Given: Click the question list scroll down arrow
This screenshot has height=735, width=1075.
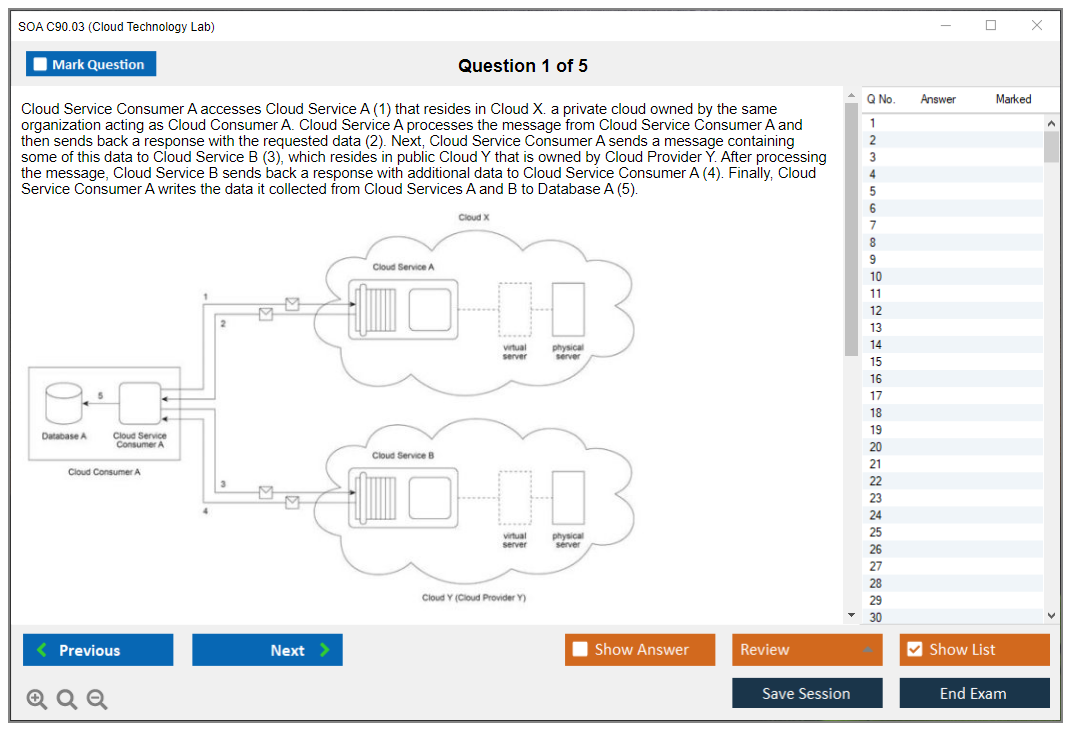Looking at the screenshot, I should pyautogui.click(x=1051, y=616).
